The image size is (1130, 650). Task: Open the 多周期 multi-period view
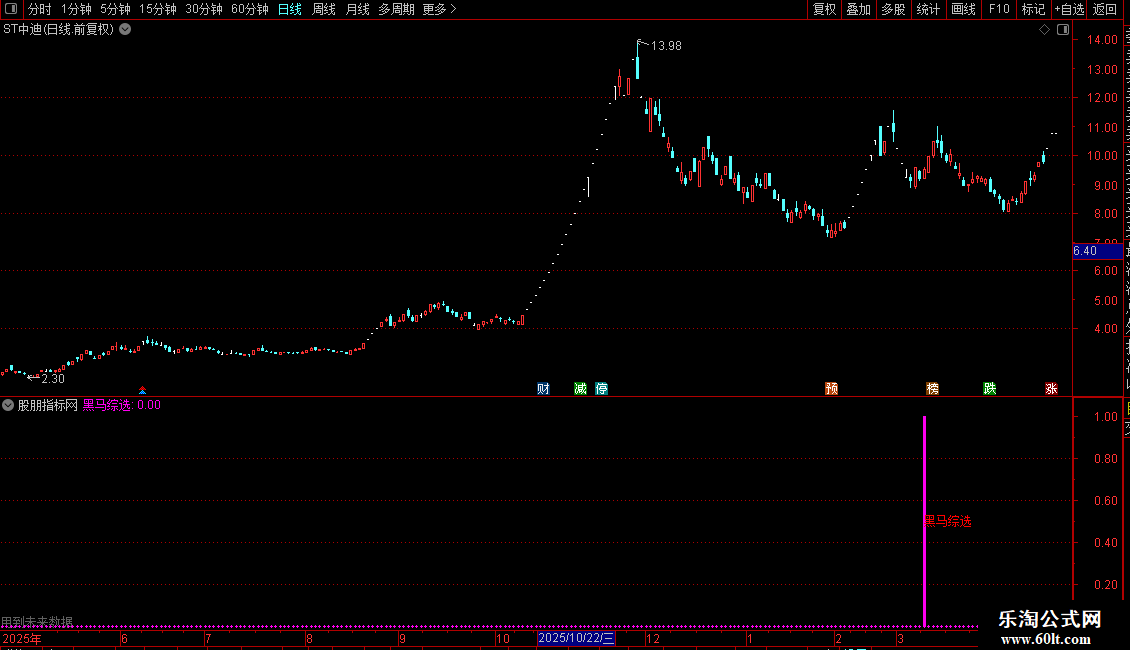[396, 9]
